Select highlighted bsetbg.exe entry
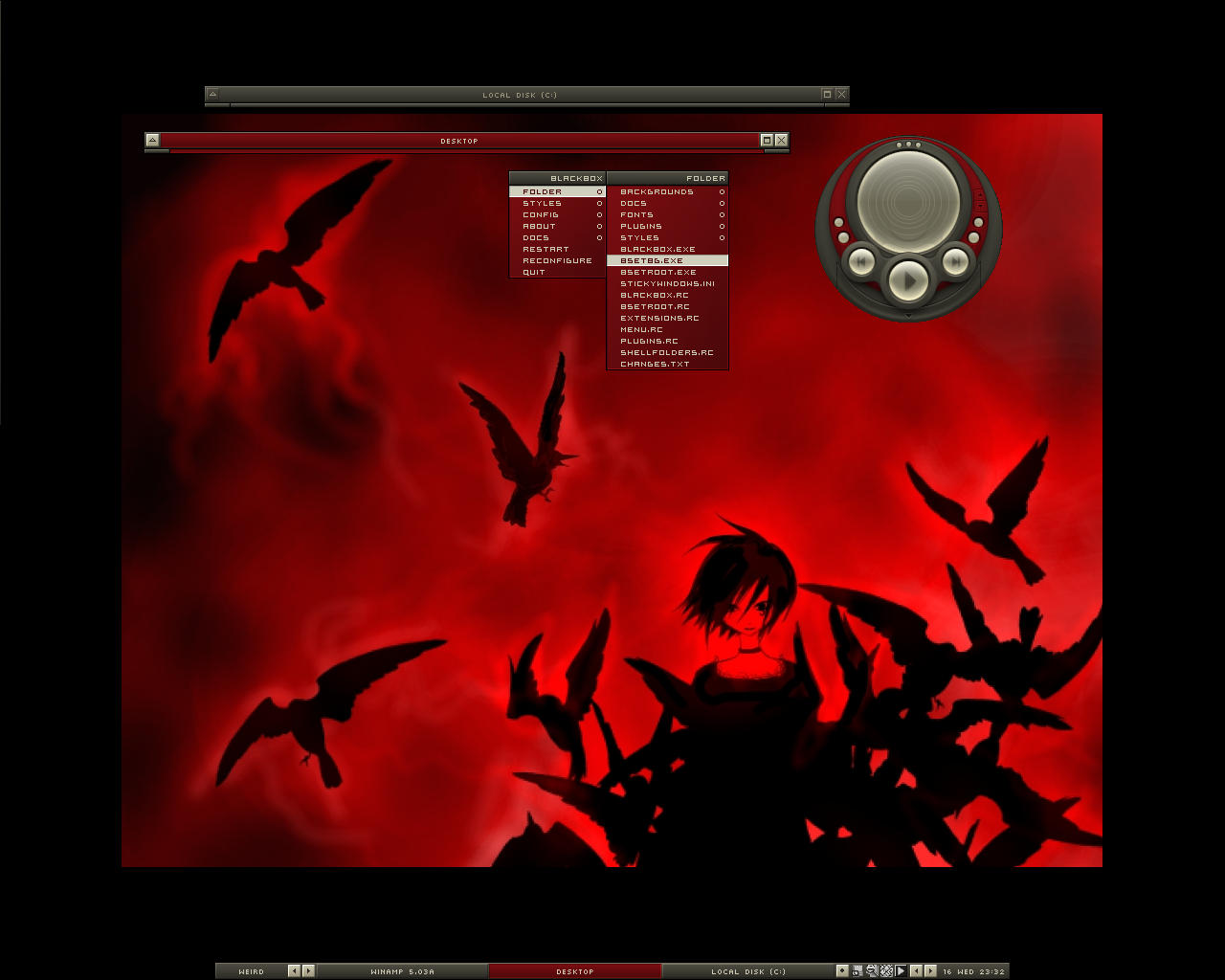This screenshot has width=1225, height=980. pyautogui.click(x=667, y=260)
